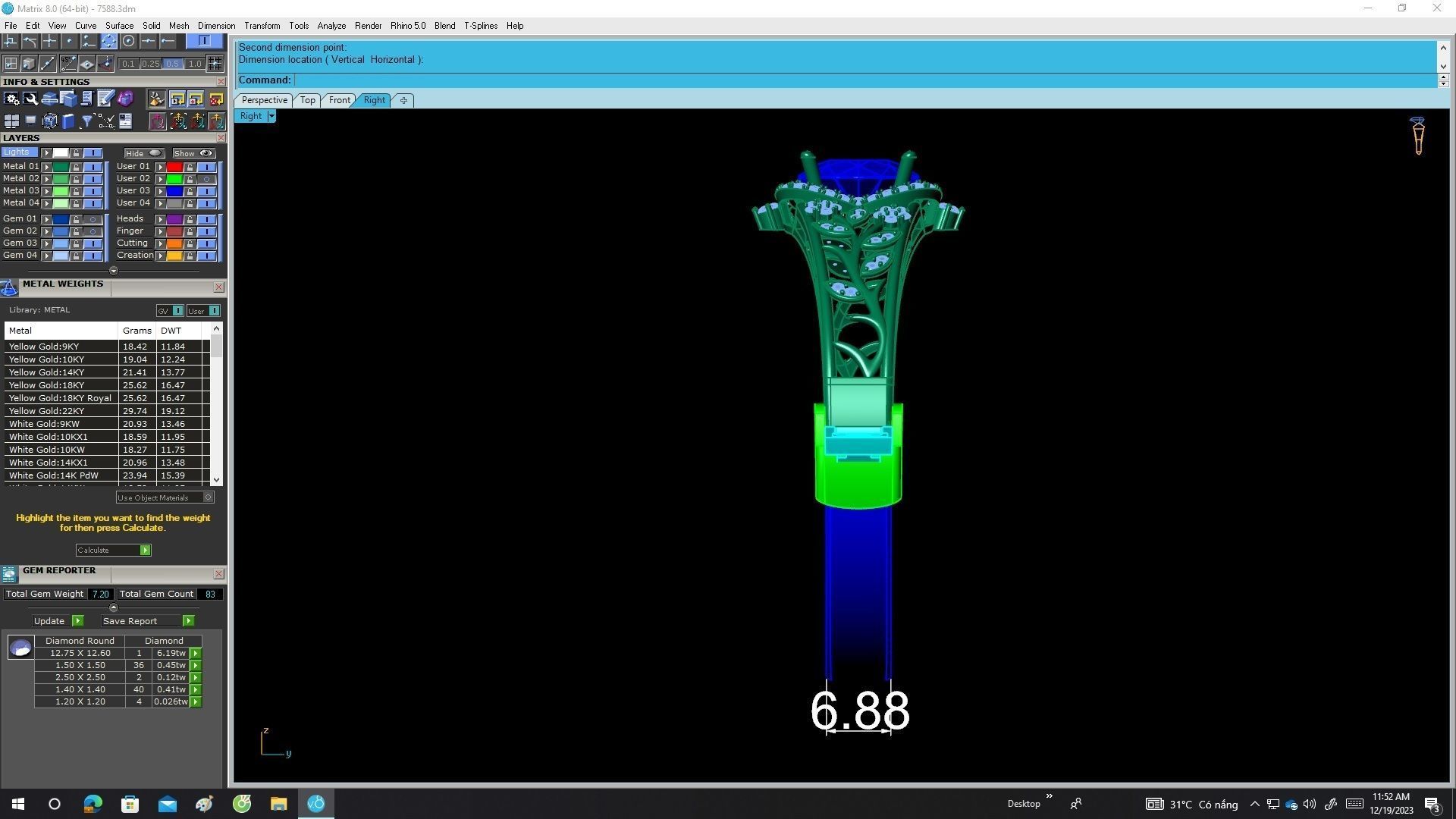Click the Heads layer purple color swatch
Viewport: 1456px width, 819px height.
(174, 219)
